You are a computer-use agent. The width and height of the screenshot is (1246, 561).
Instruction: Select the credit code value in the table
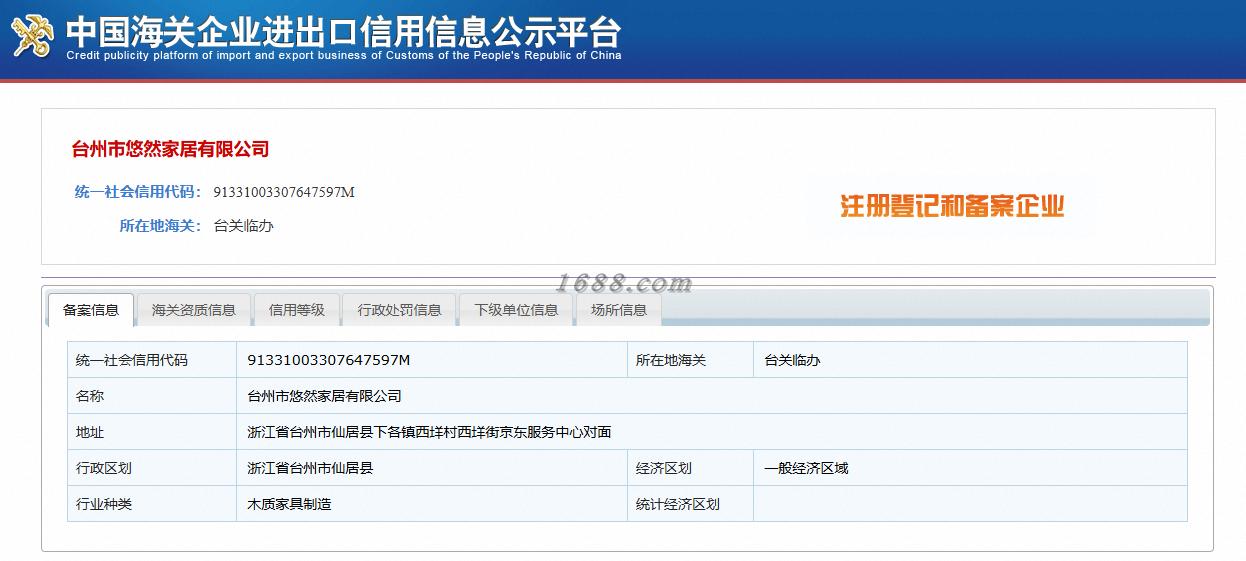[x=329, y=360]
